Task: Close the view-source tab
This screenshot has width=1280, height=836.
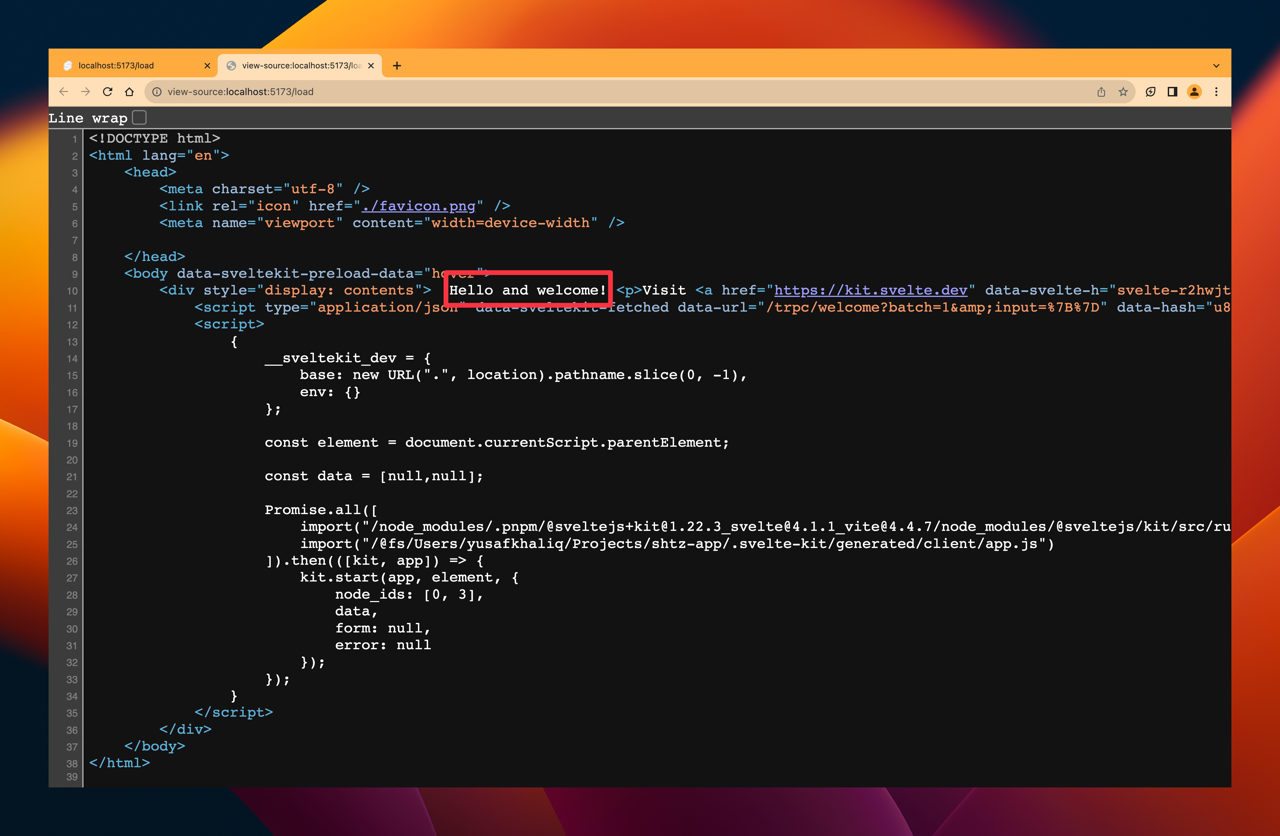Action: [x=371, y=66]
